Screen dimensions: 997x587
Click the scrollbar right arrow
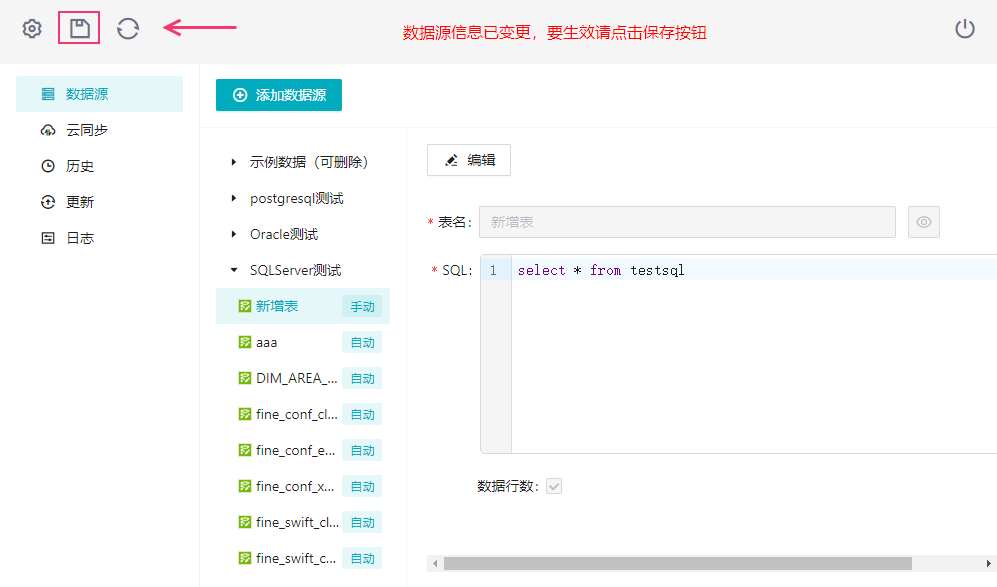pos(988,563)
